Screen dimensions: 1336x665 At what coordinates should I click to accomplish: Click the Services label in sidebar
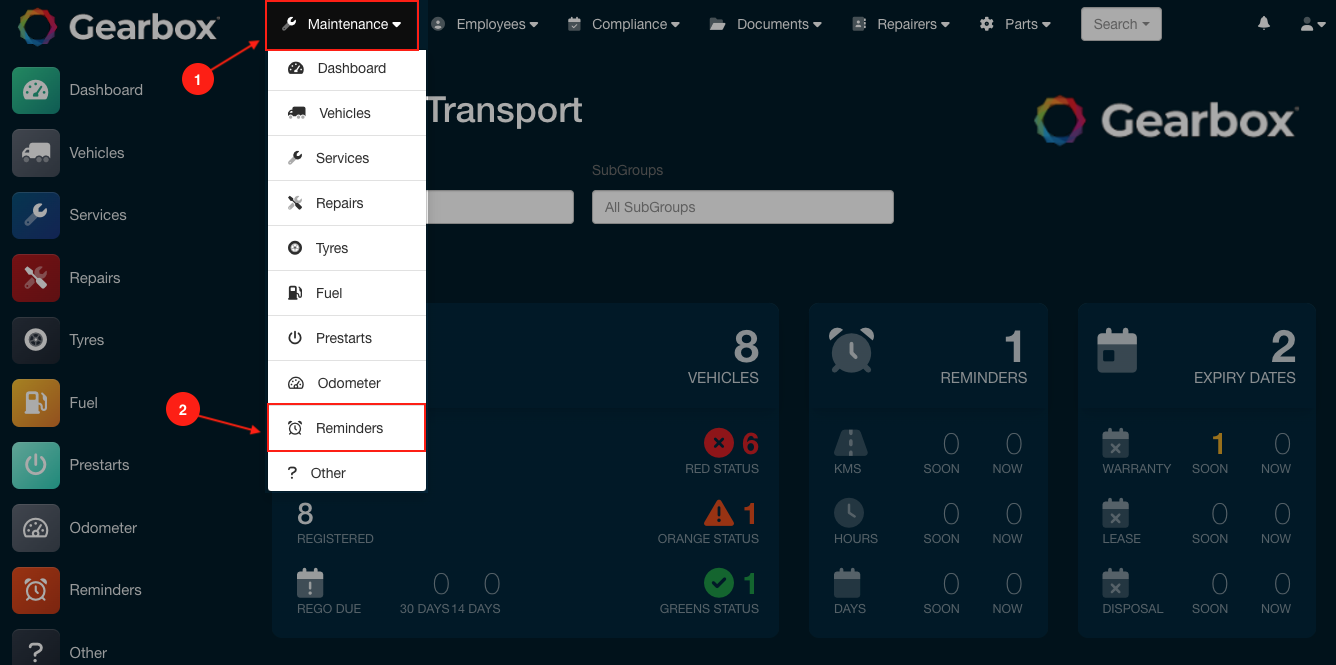(x=98, y=215)
